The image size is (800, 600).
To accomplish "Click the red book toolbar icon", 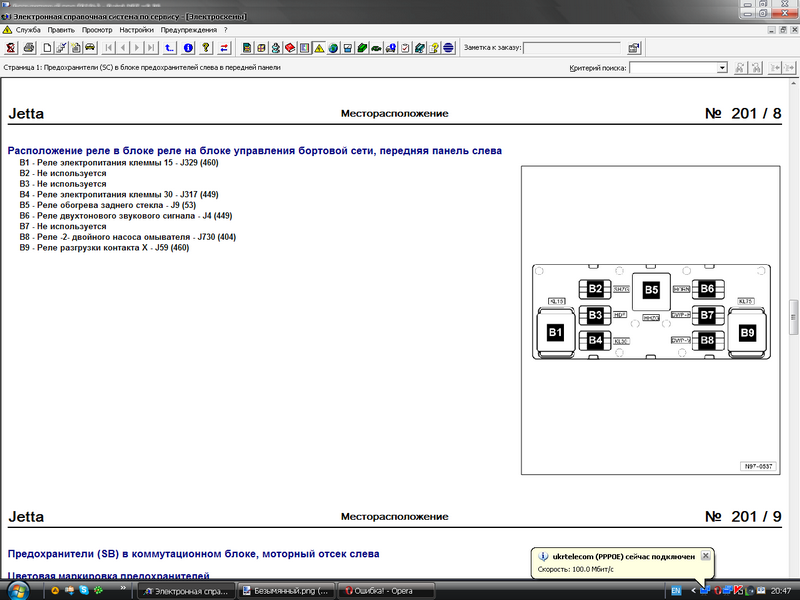I will (290, 48).
